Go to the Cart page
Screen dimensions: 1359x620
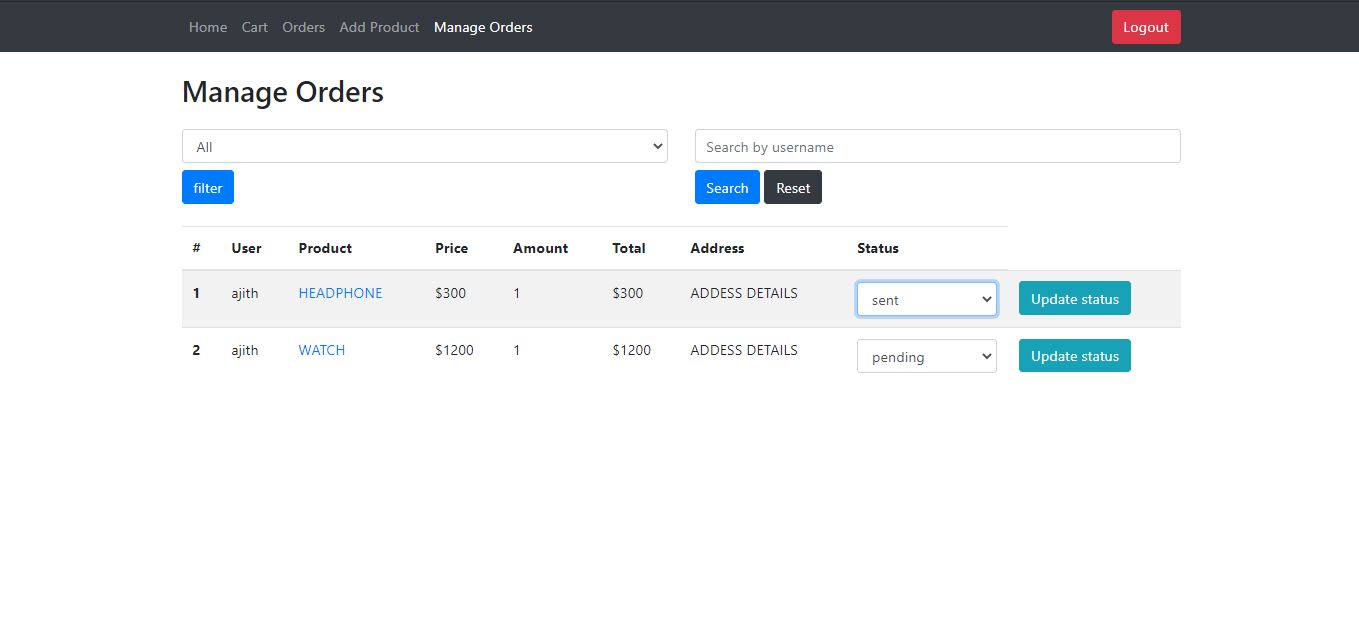click(x=255, y=27)
